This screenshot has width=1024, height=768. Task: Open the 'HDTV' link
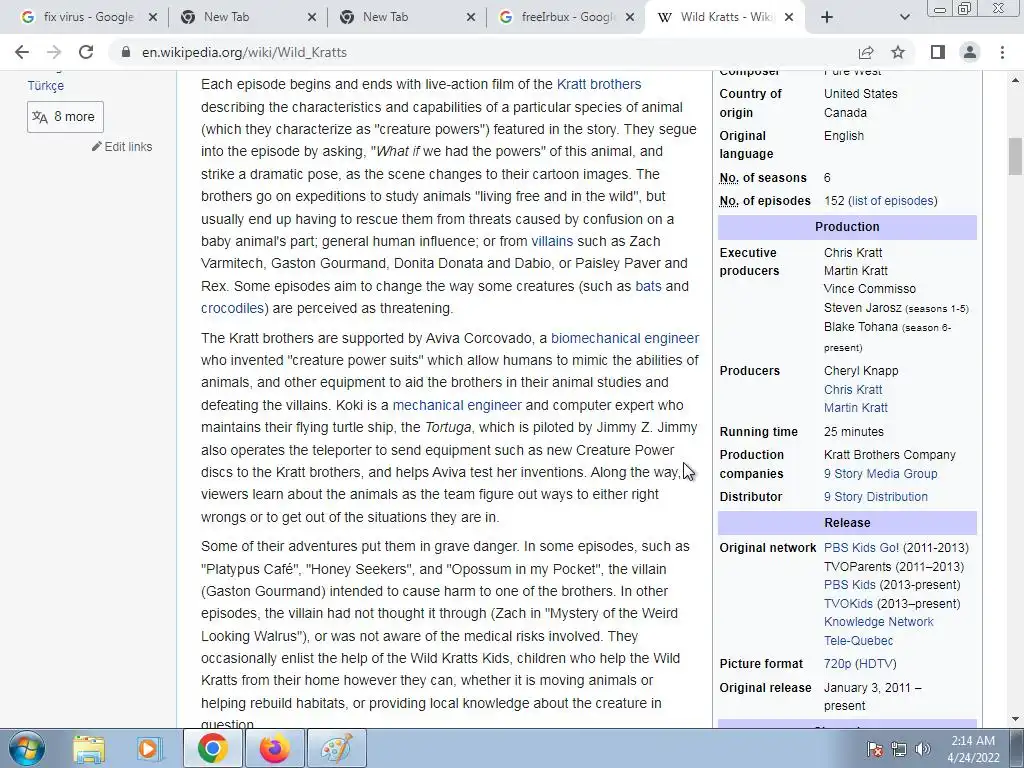876,664
